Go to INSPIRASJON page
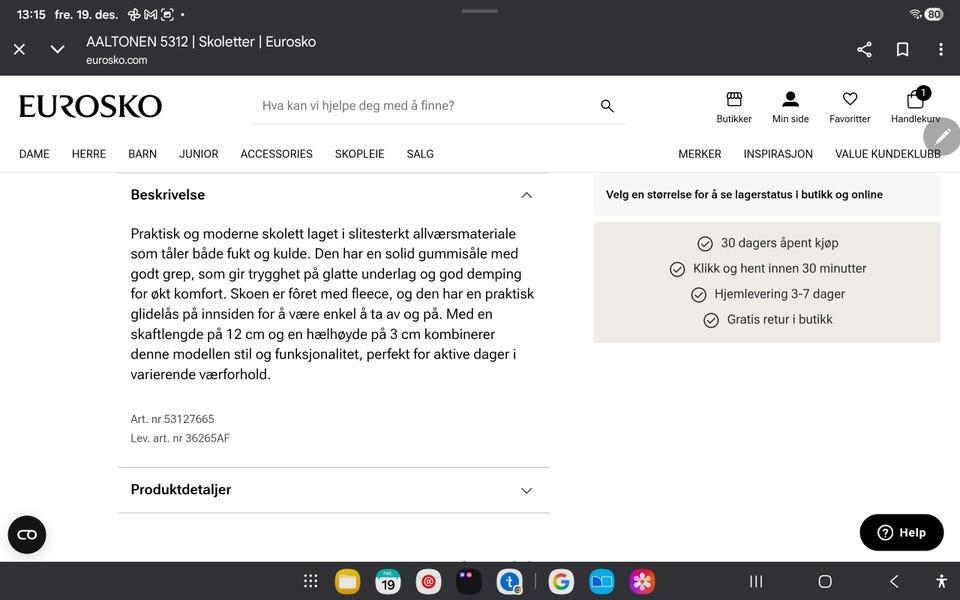This screenshot has height=600, width=960. [x=778, y=154]
